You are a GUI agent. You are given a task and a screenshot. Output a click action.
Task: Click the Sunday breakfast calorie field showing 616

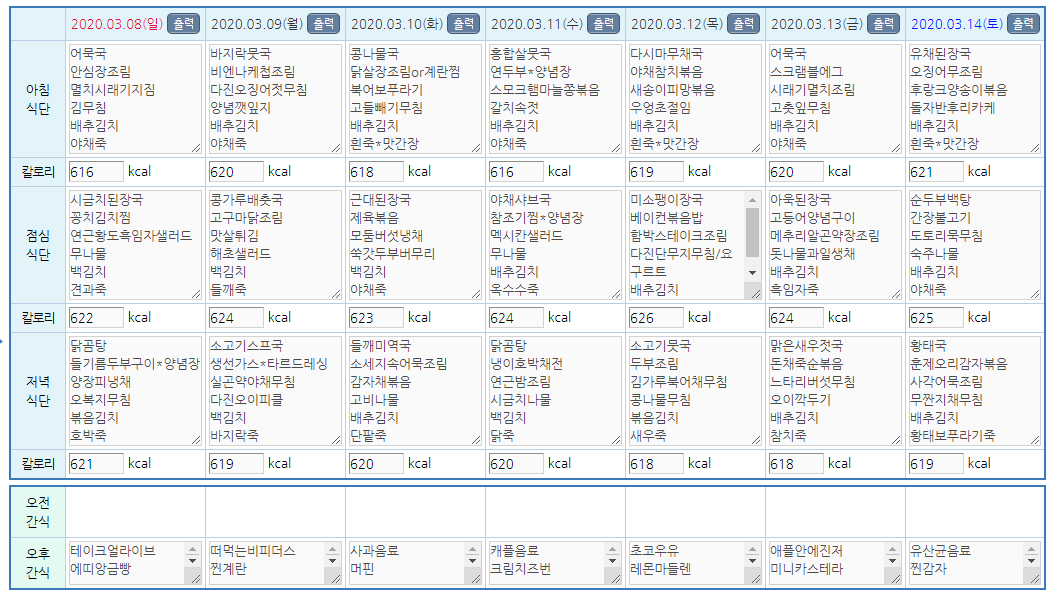(96, 172)
